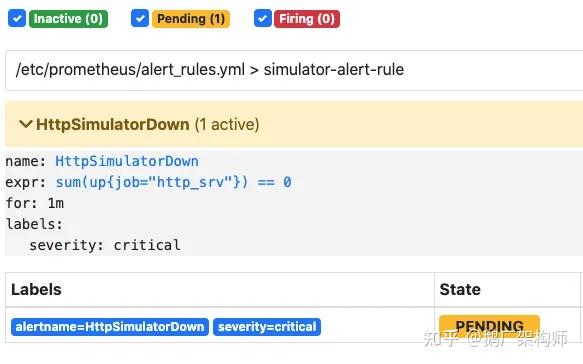Click the State column header
The height and width of the screenshot is (364, 583).
[460, 290]
